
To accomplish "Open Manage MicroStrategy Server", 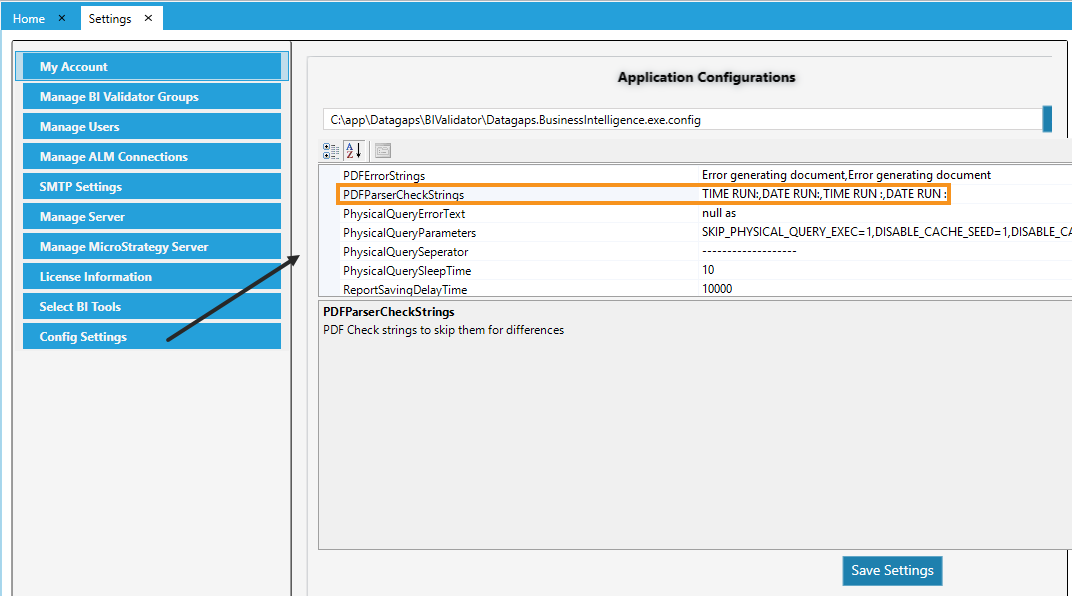I will [152, 247].
